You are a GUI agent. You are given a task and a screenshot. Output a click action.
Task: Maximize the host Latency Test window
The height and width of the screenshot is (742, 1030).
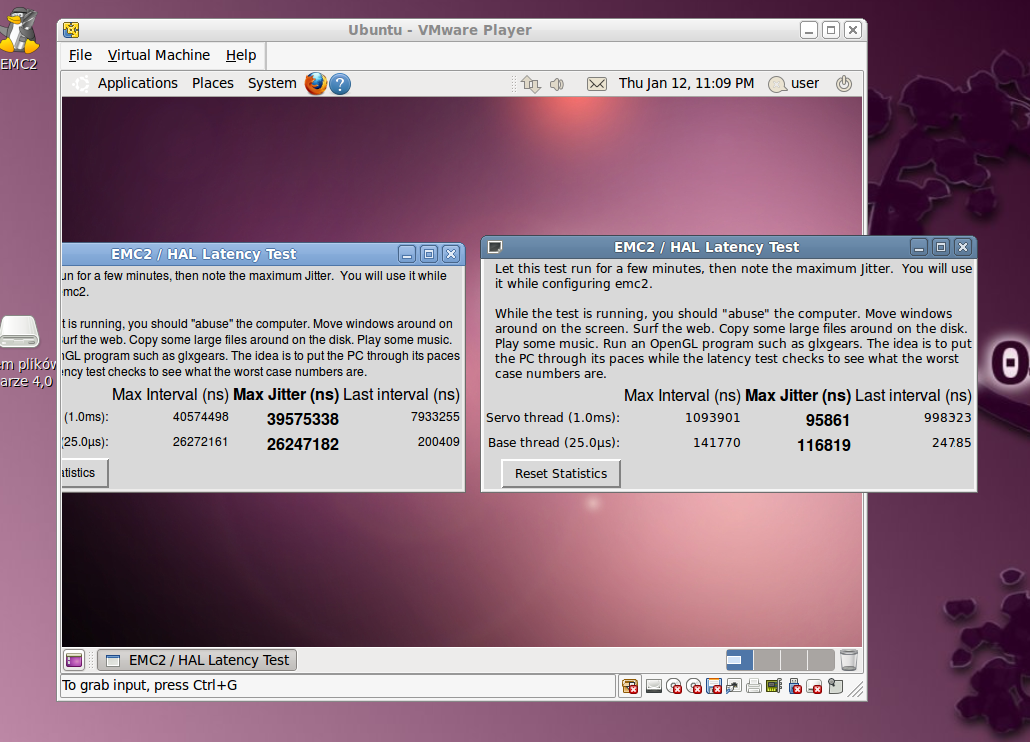click(941, 247)
